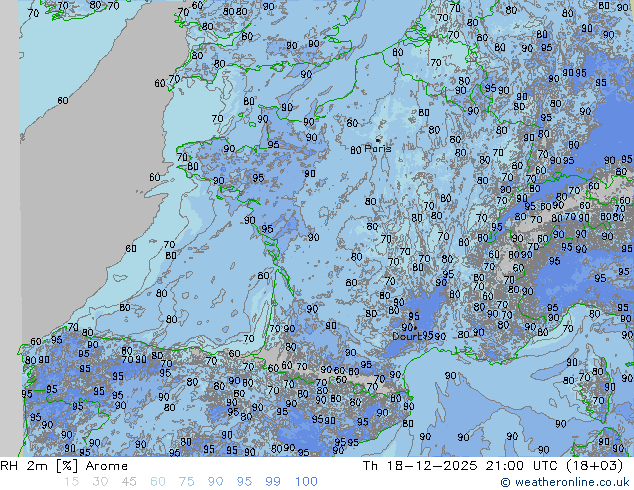Click legend value 30
The image size is (634, 490).
tap(100, 482)
